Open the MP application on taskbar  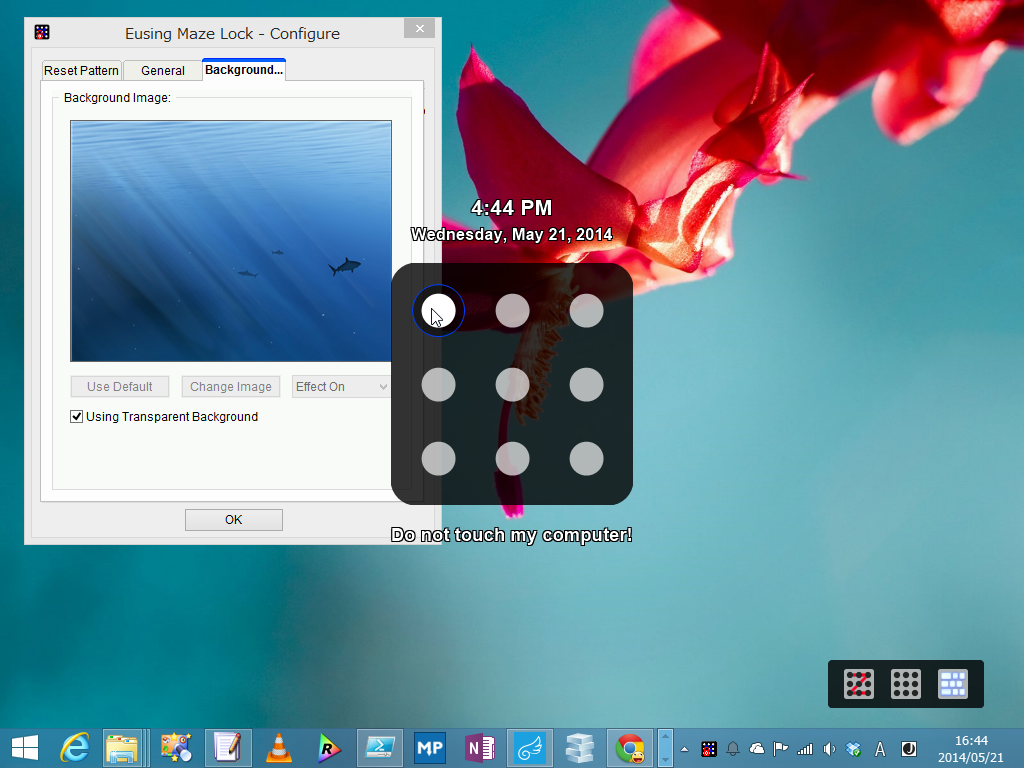click(430, 748)
